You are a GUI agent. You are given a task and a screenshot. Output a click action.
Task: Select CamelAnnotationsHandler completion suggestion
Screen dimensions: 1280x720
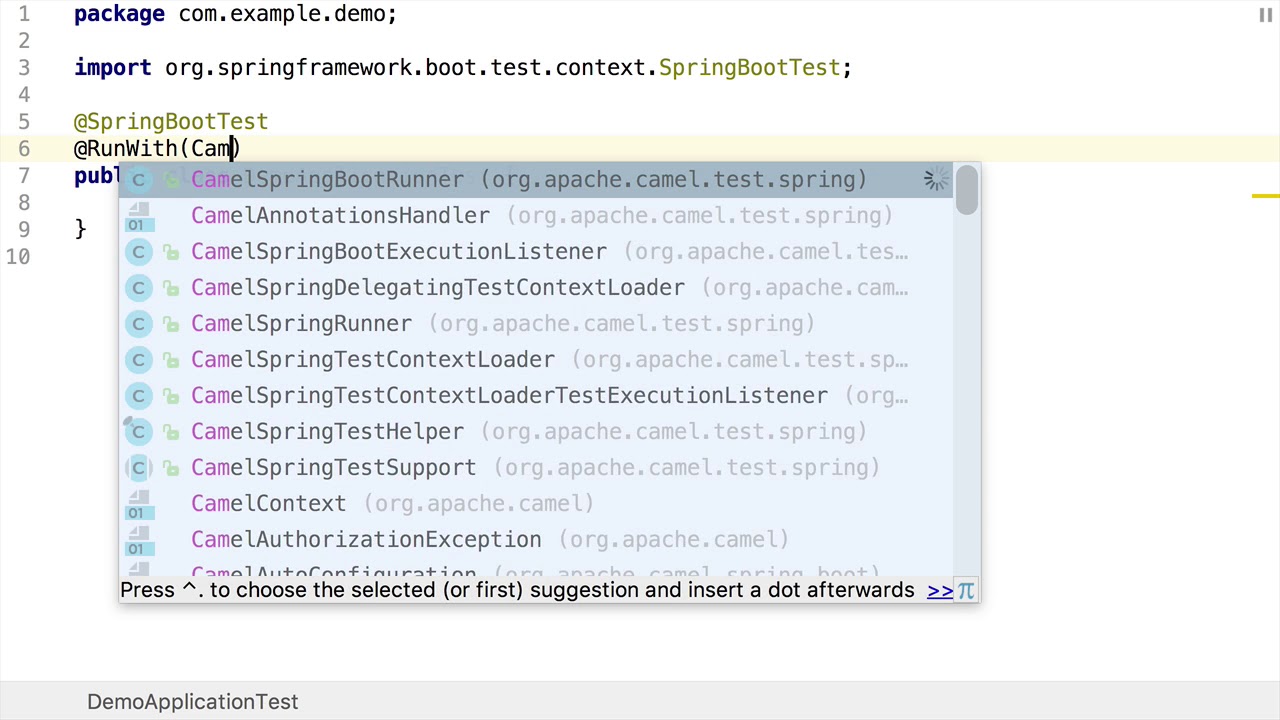point(536,216)
